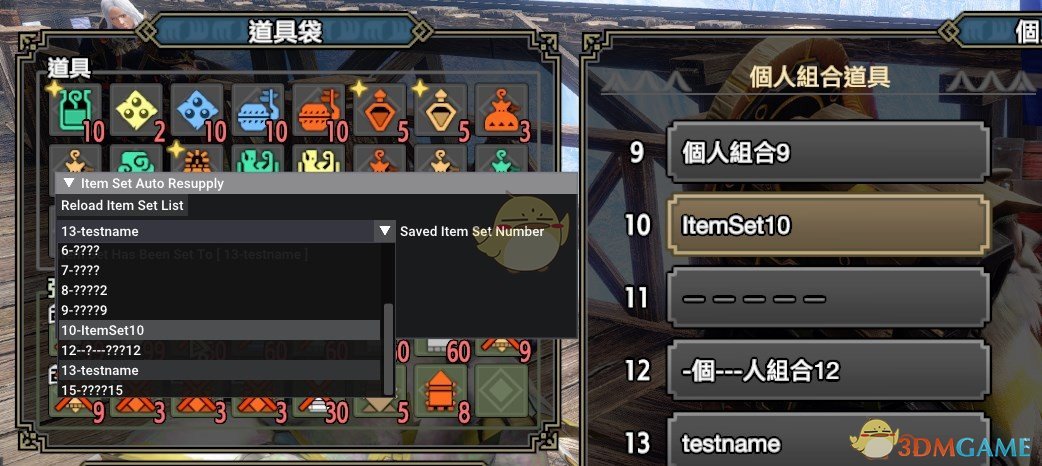Viewport: 1042px width, 466px height.
Task: Click the dropdown list vertical scrollbar
Action: pos(388,349)
